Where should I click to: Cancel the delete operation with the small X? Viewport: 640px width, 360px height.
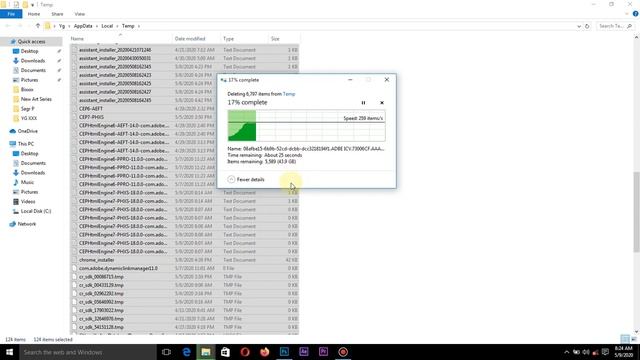(382, 103)
